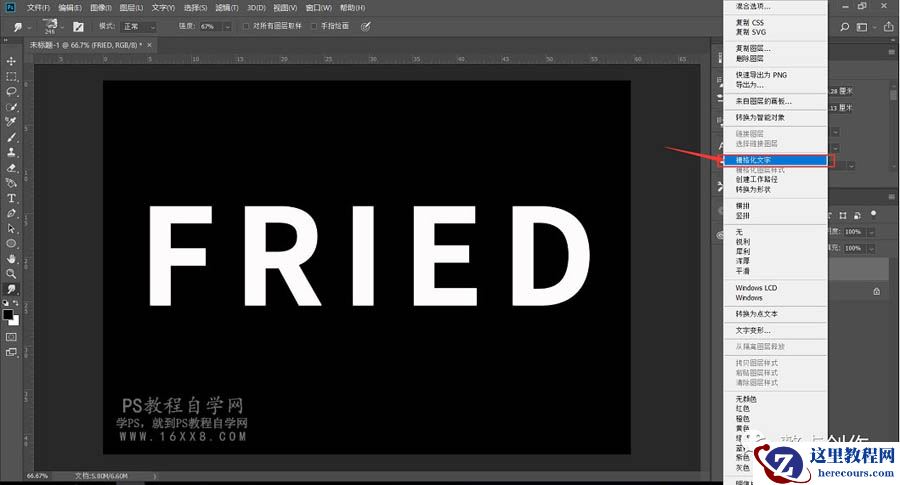The height and width of the screenshot is (485, 900).
Task: Close the 未标题-1 document tab
Action: point(151,45)
